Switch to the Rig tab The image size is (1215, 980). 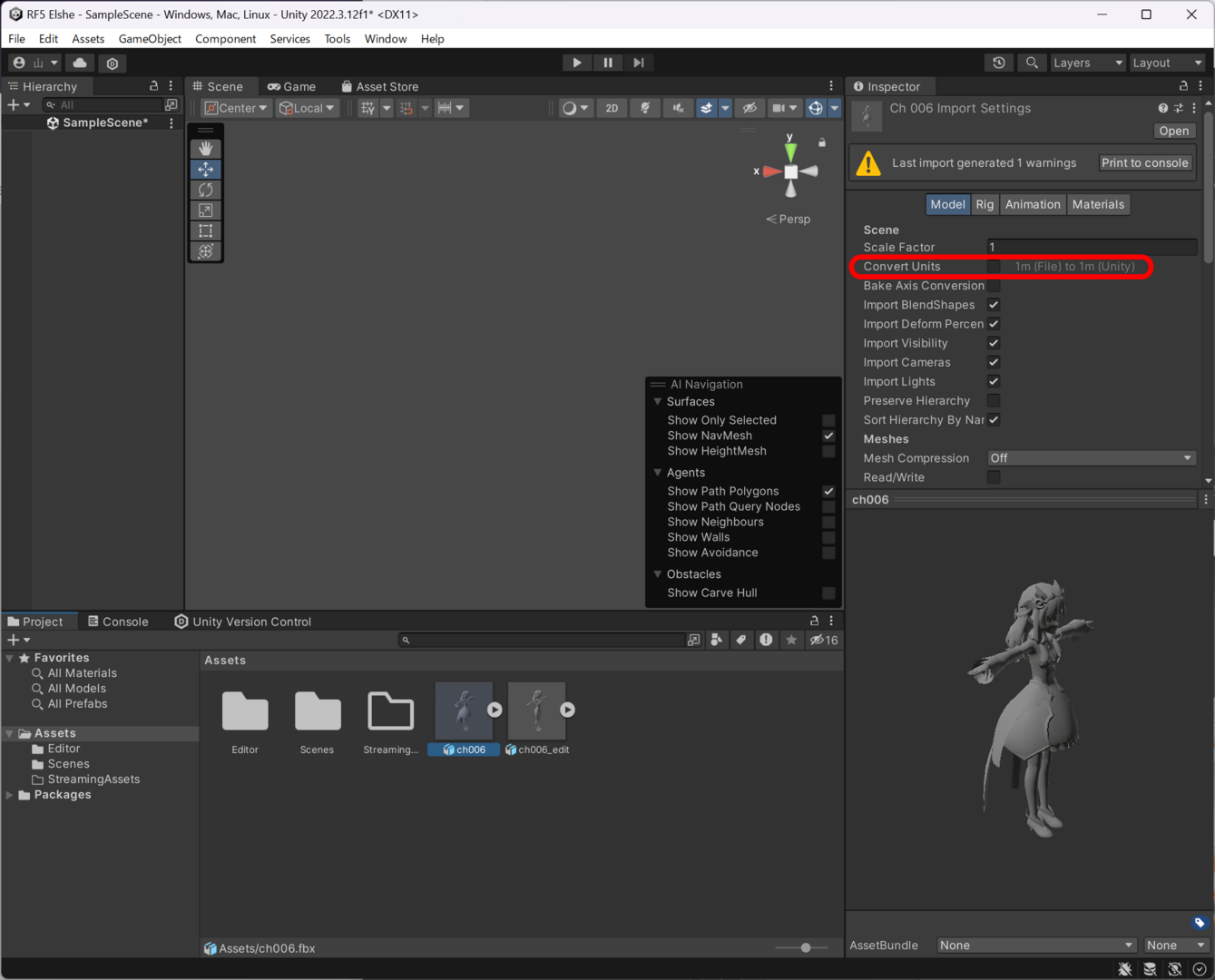point(985,204)
